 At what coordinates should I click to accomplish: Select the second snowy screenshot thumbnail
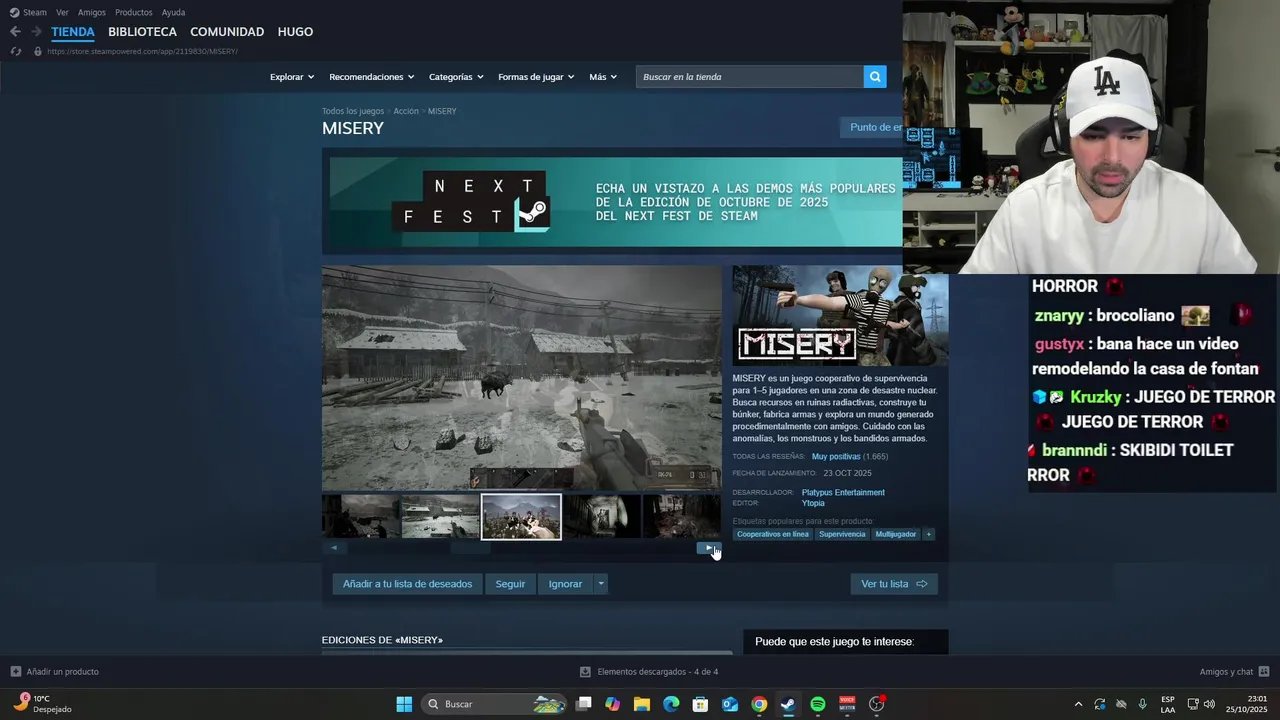coord(440,517)
